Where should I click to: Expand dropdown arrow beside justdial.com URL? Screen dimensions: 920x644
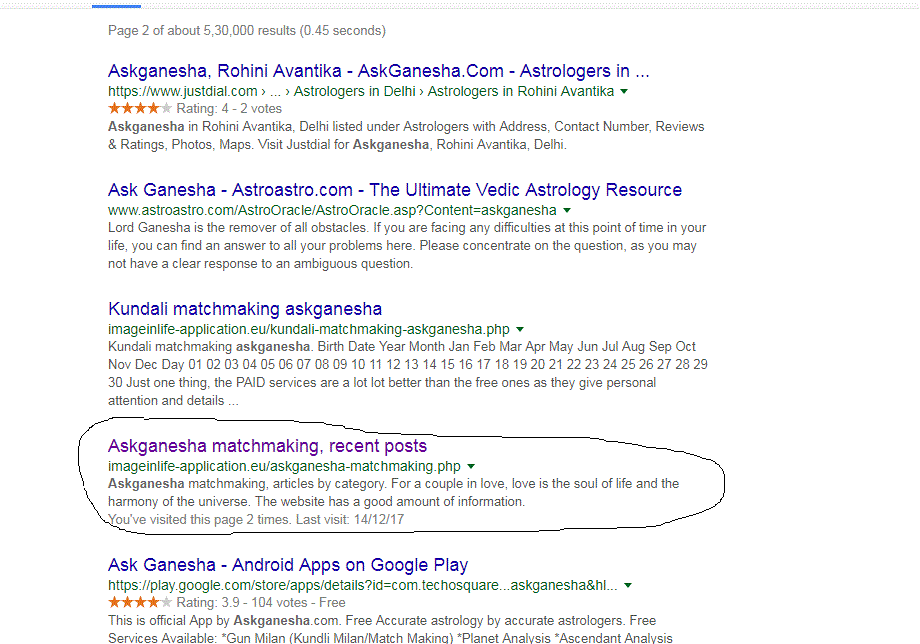624,91
